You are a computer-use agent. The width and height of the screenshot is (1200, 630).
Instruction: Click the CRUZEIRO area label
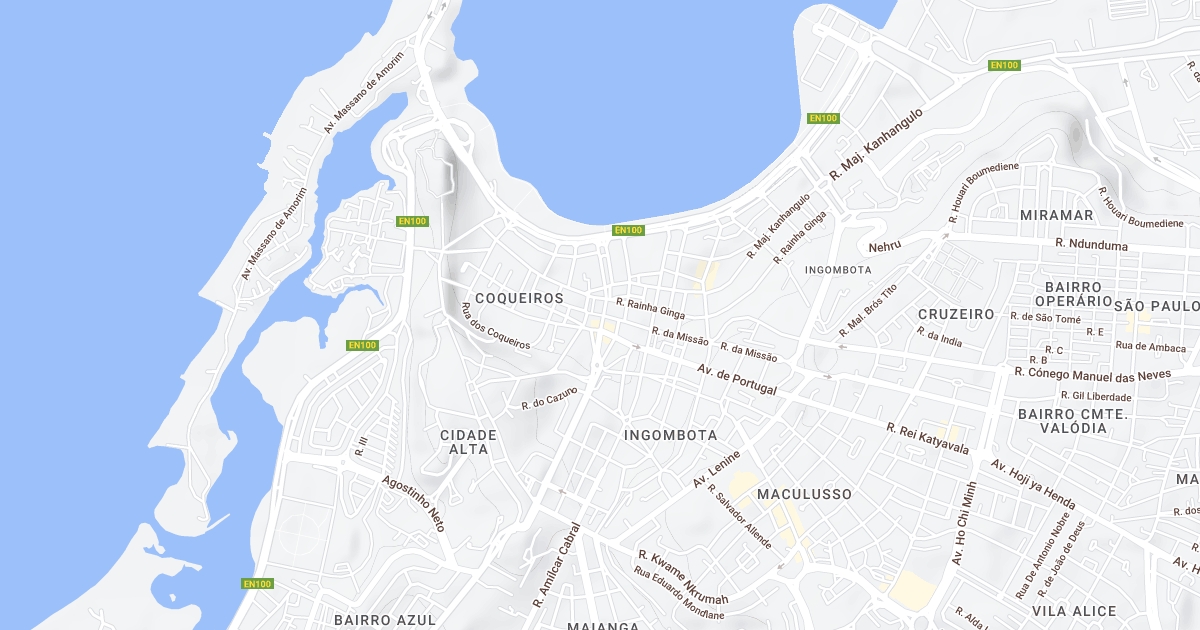(x=956, y=314)
